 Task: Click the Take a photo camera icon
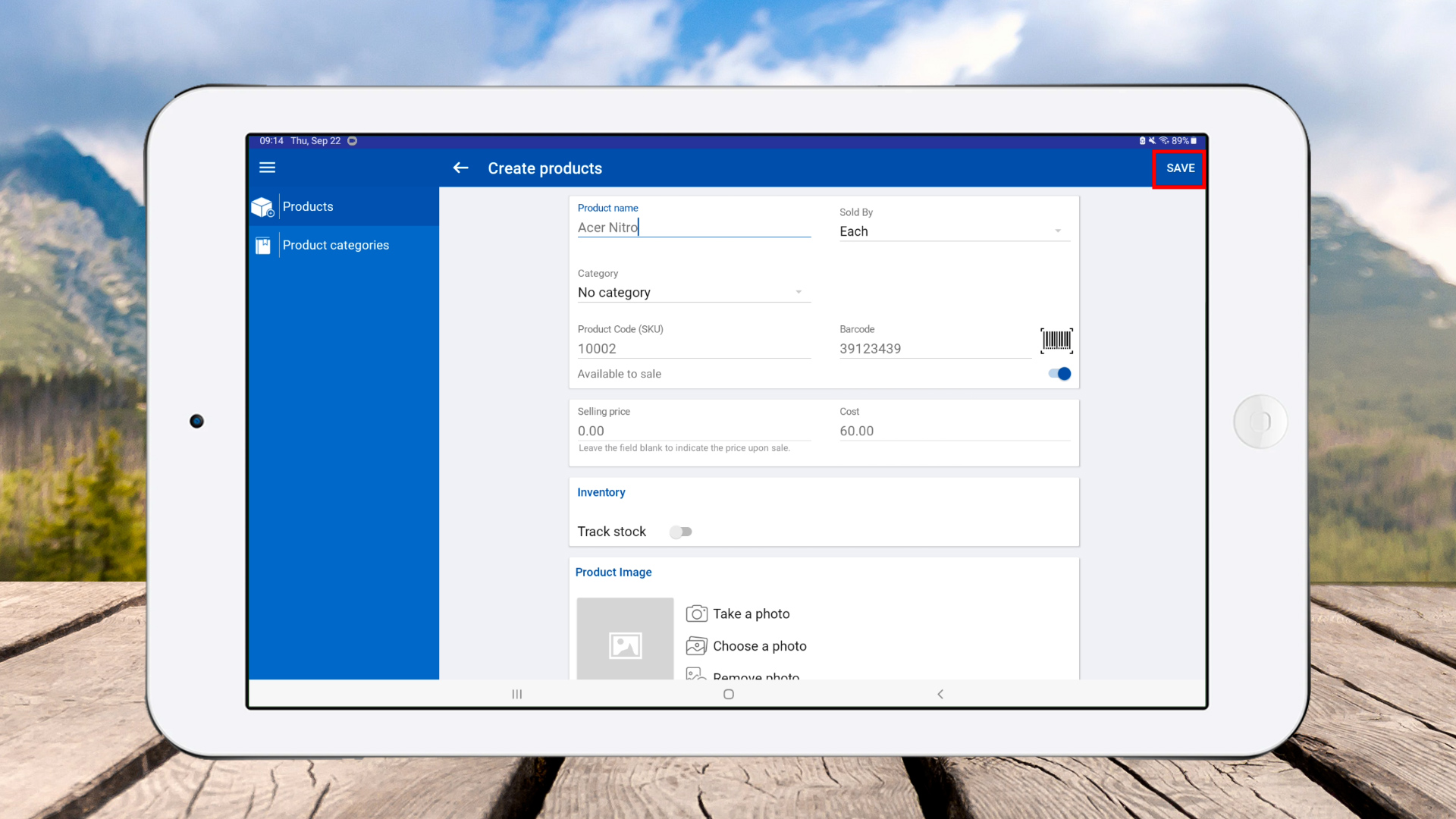(696, 613)
